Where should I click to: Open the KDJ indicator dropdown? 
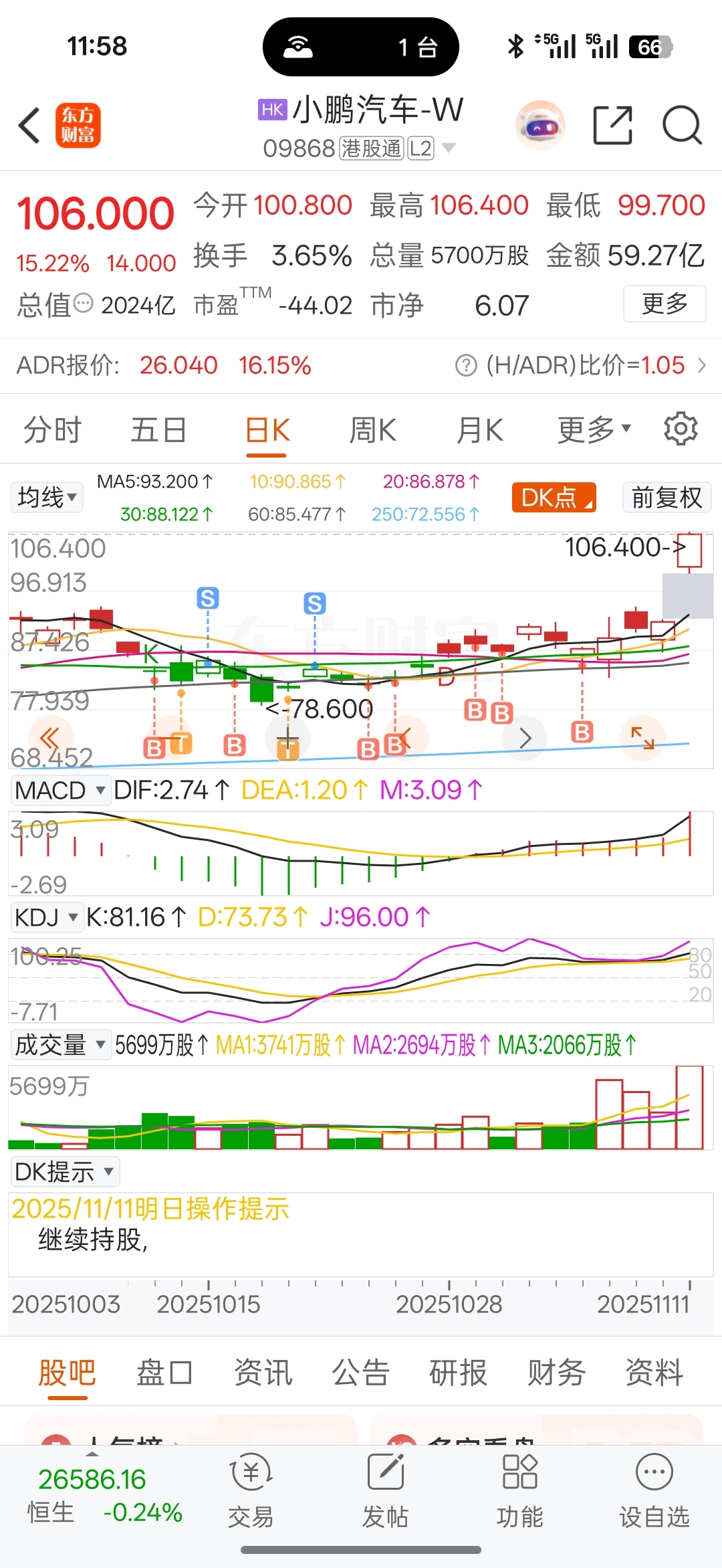47,917
